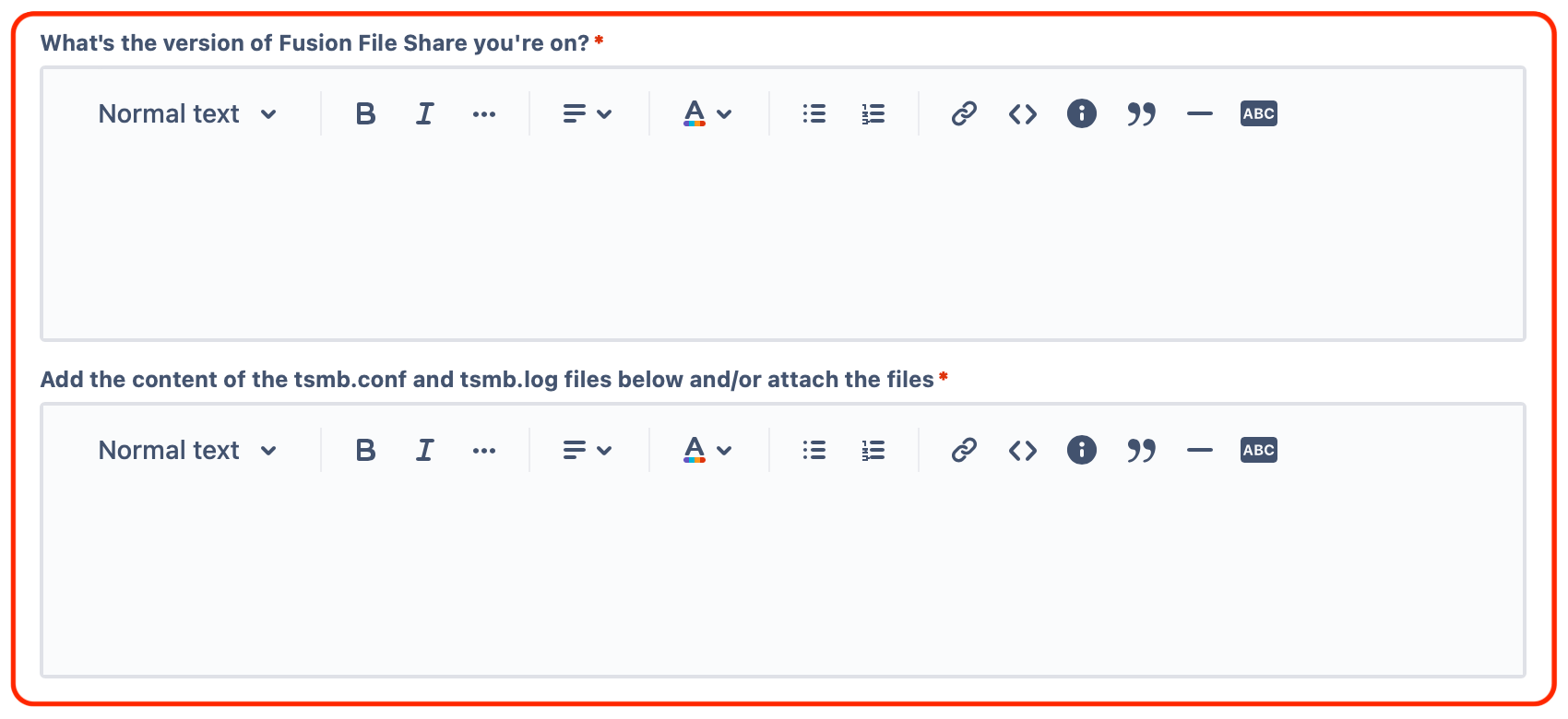This screenshot has width=1568, height=719.
Task: Open text alignment menu in tsmb.conf editor
Action: [x=588, y=450]
